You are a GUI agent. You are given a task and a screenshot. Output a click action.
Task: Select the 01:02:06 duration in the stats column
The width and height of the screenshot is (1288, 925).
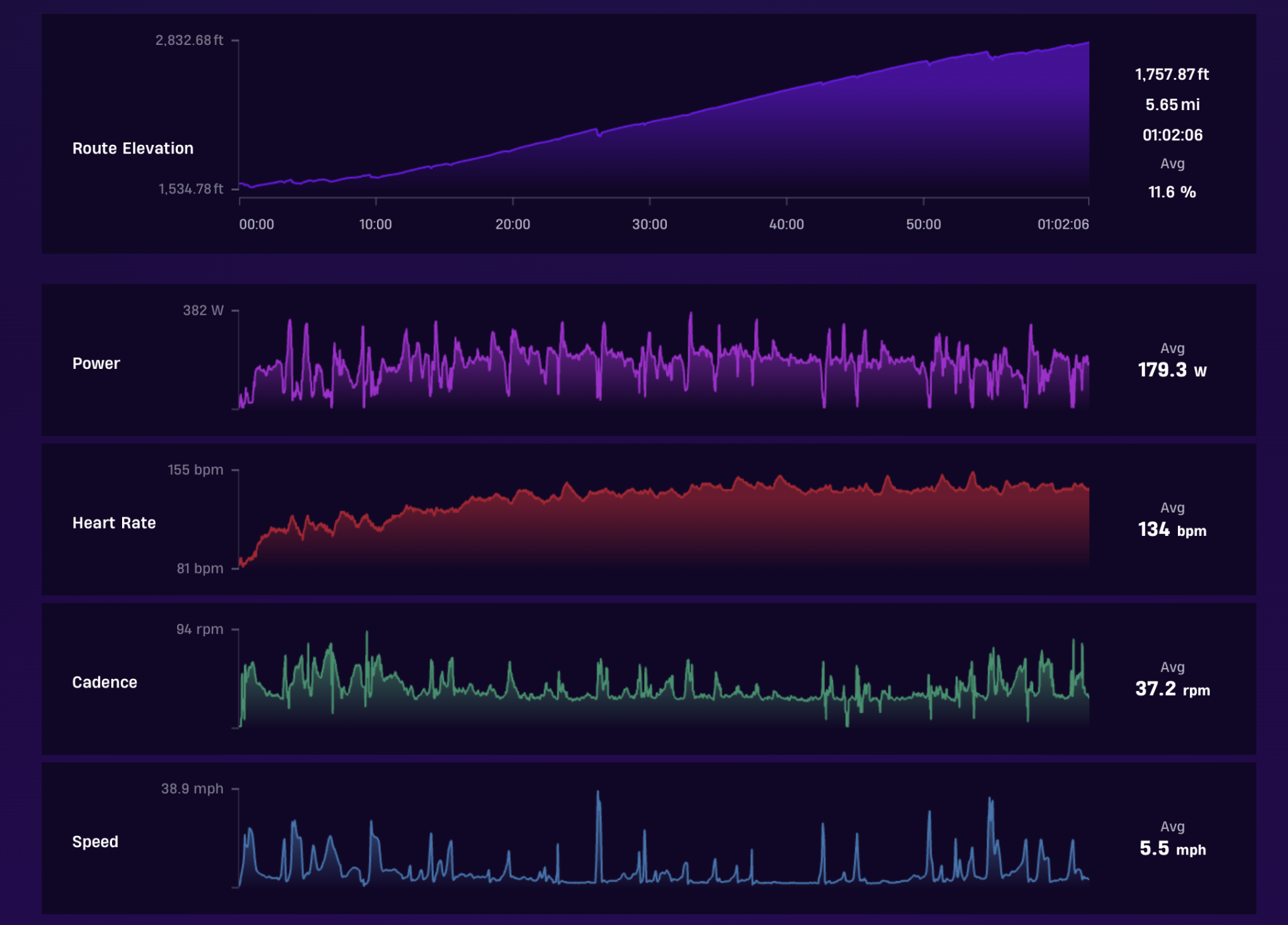(x=1172, y=135)
